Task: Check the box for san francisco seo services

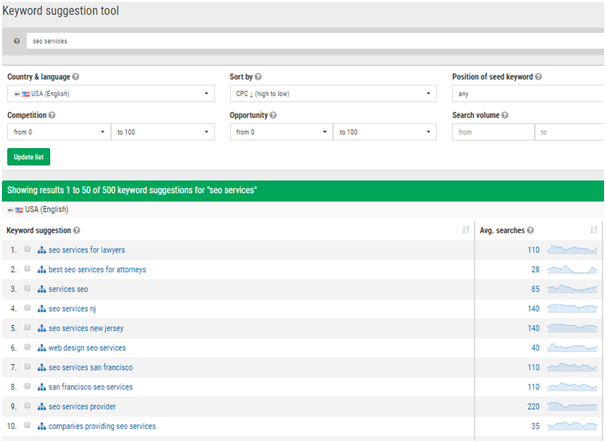Action: coord(27,386)
